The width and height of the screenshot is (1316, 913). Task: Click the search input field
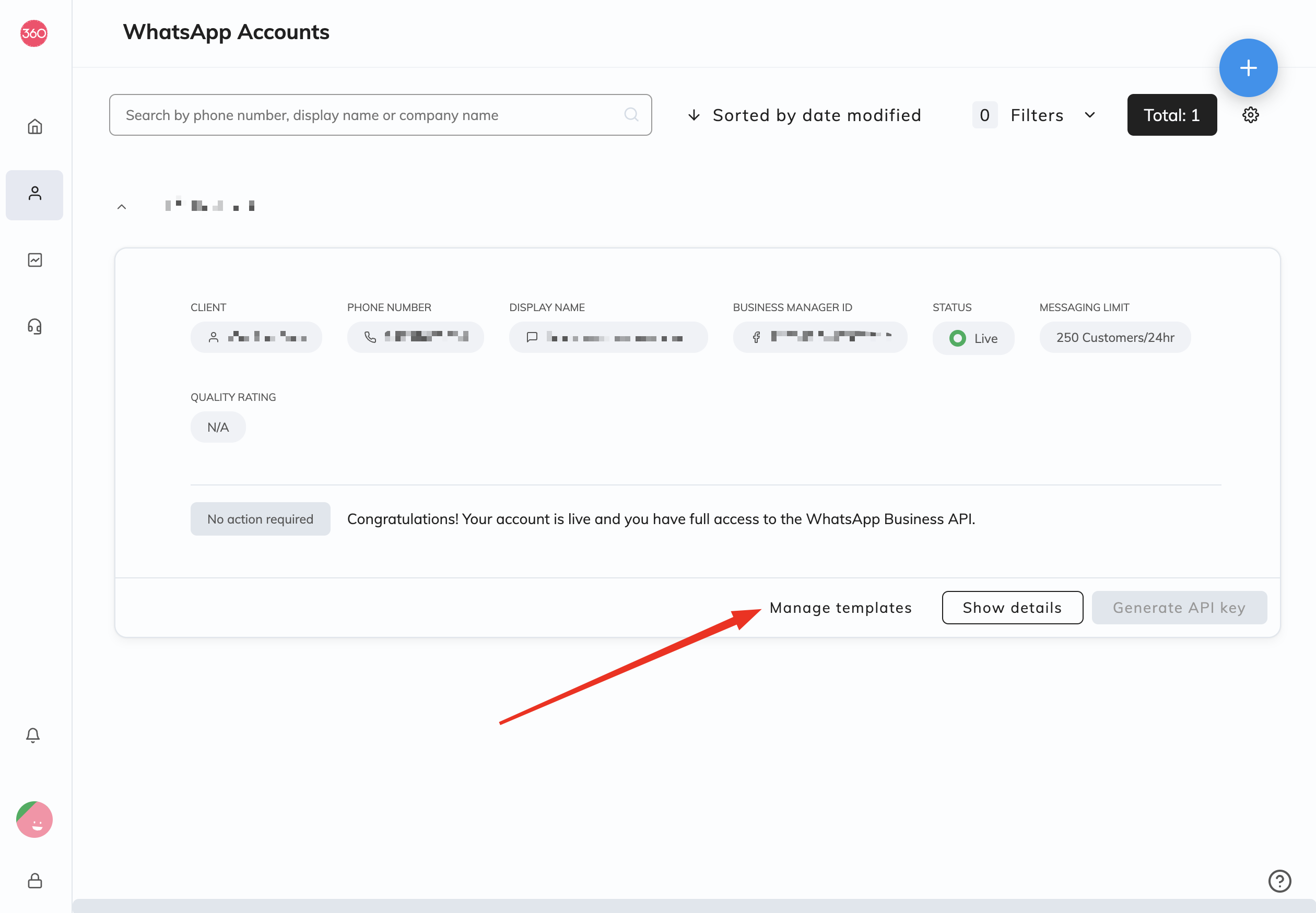(x=381, y=114)
